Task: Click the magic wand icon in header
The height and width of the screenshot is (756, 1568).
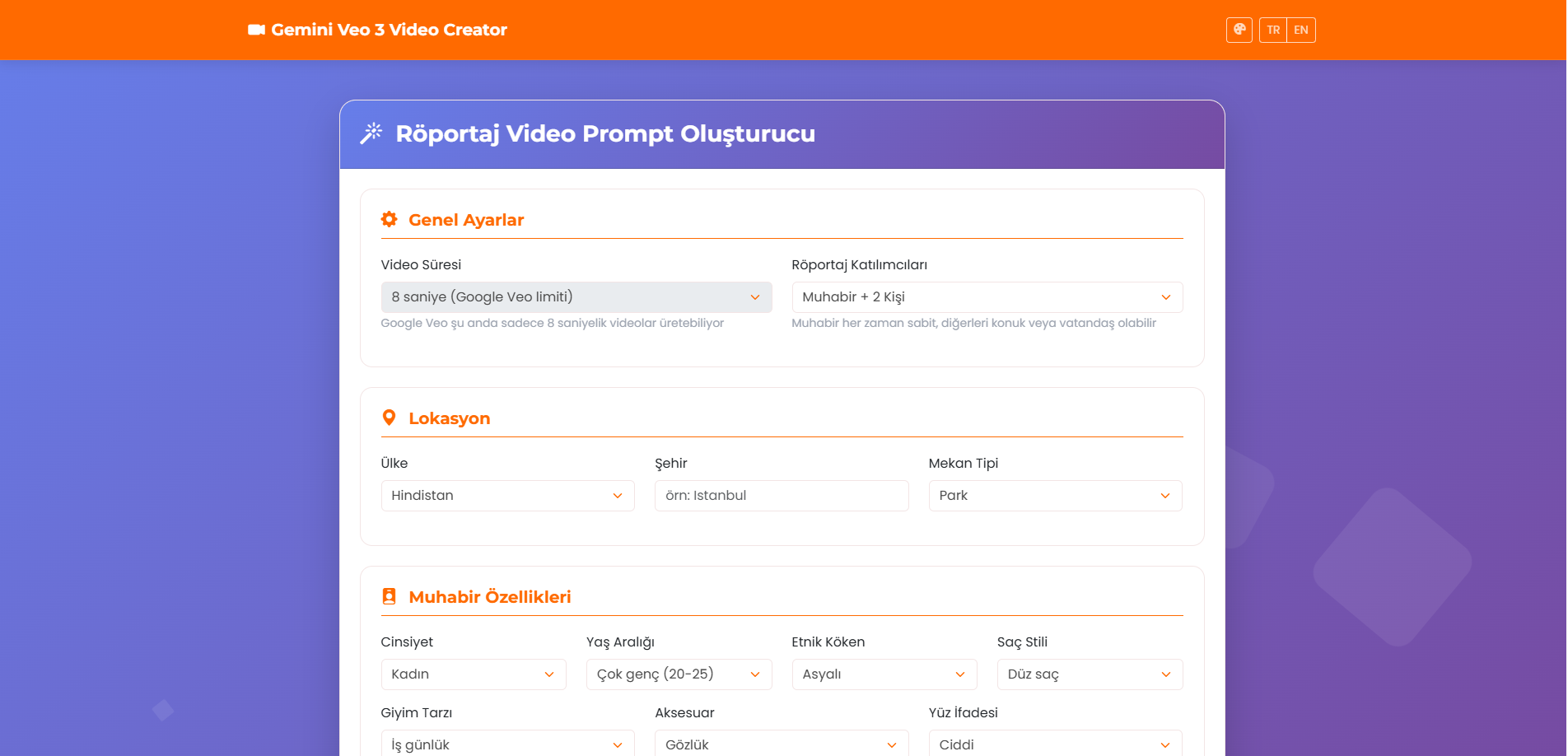Action: point(371,133)
